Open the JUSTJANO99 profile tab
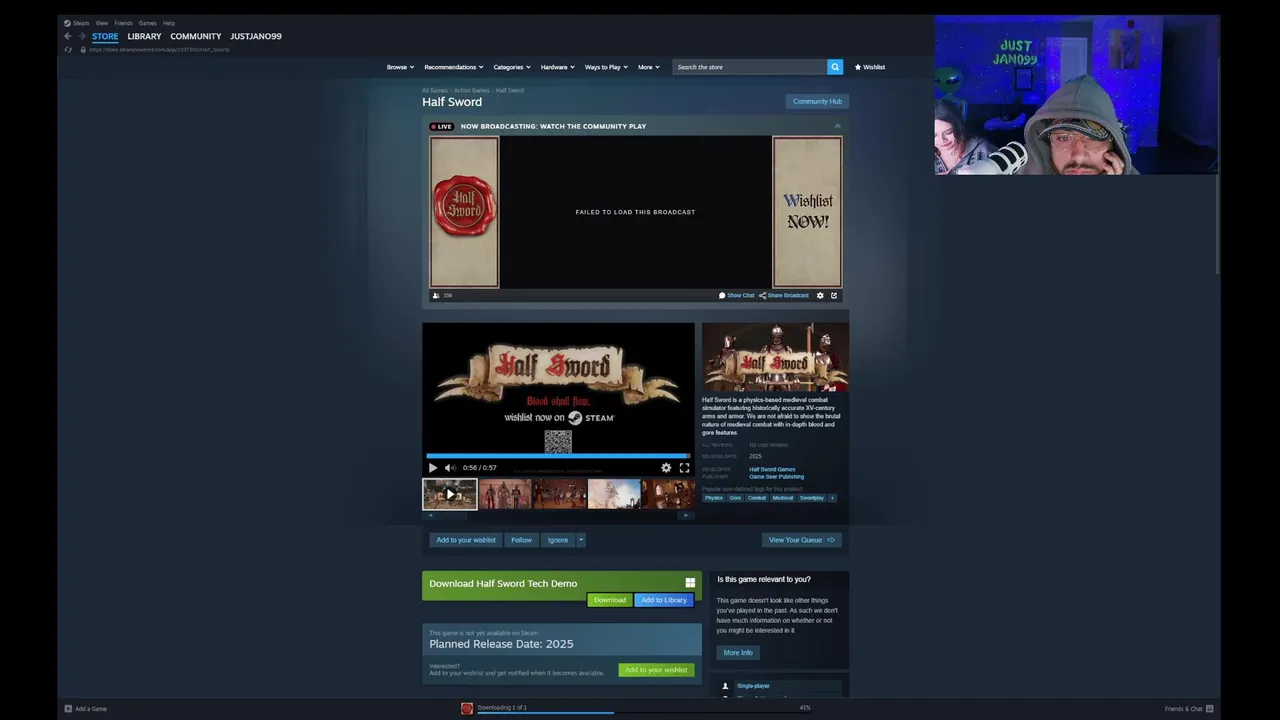Image resolution: width=1280 pixels, height=720 pixels. coord(256,36)
